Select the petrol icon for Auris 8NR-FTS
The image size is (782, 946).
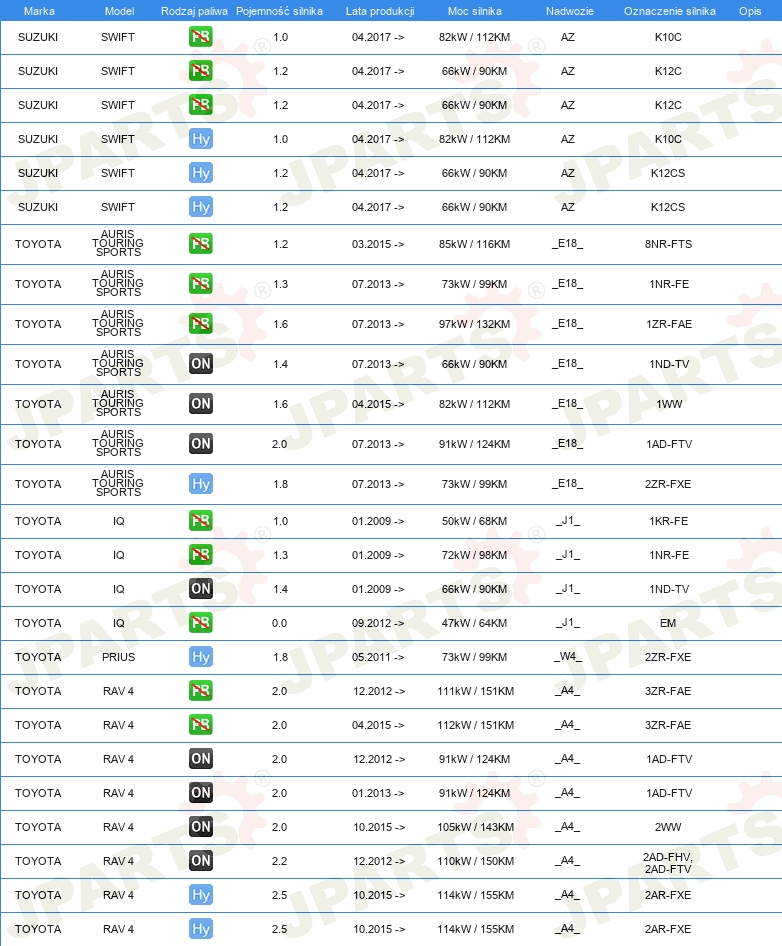click(200, 244)
